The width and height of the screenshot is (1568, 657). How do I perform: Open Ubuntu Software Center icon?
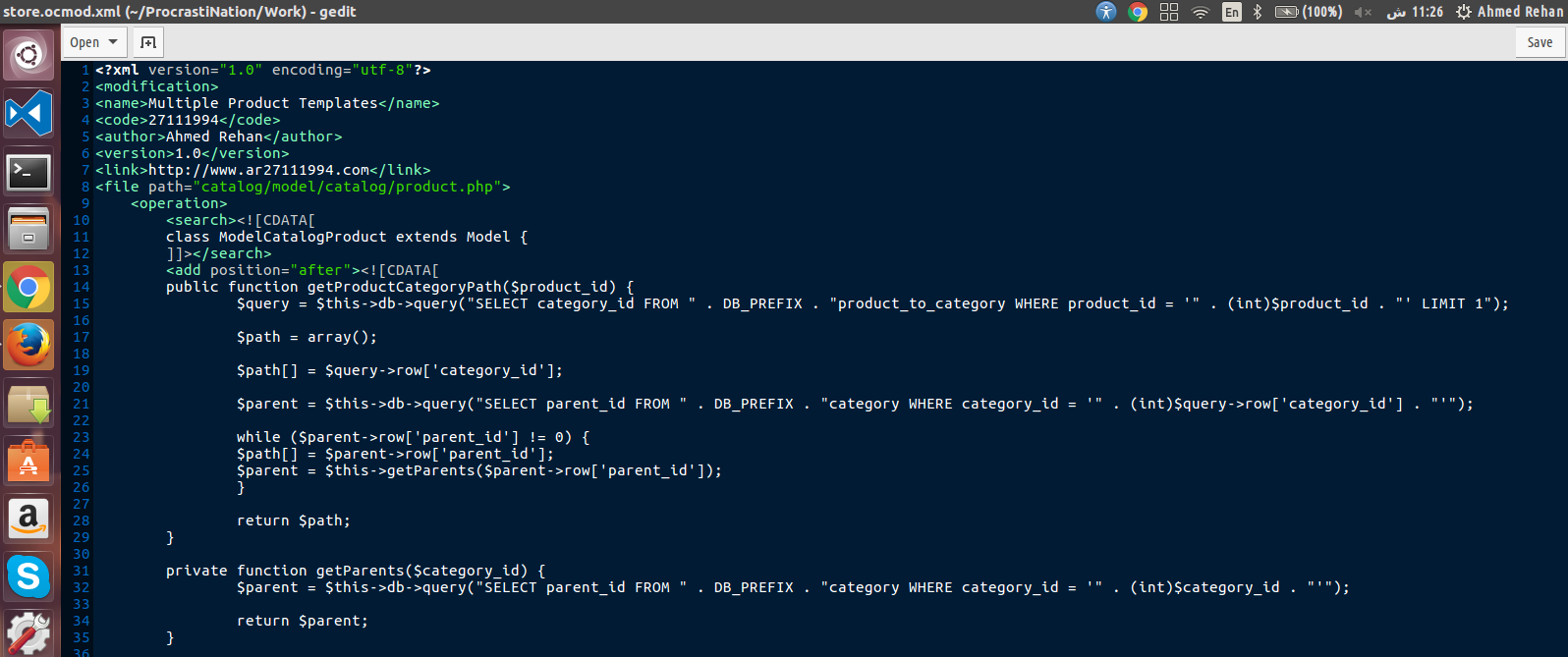click(28, 460)
